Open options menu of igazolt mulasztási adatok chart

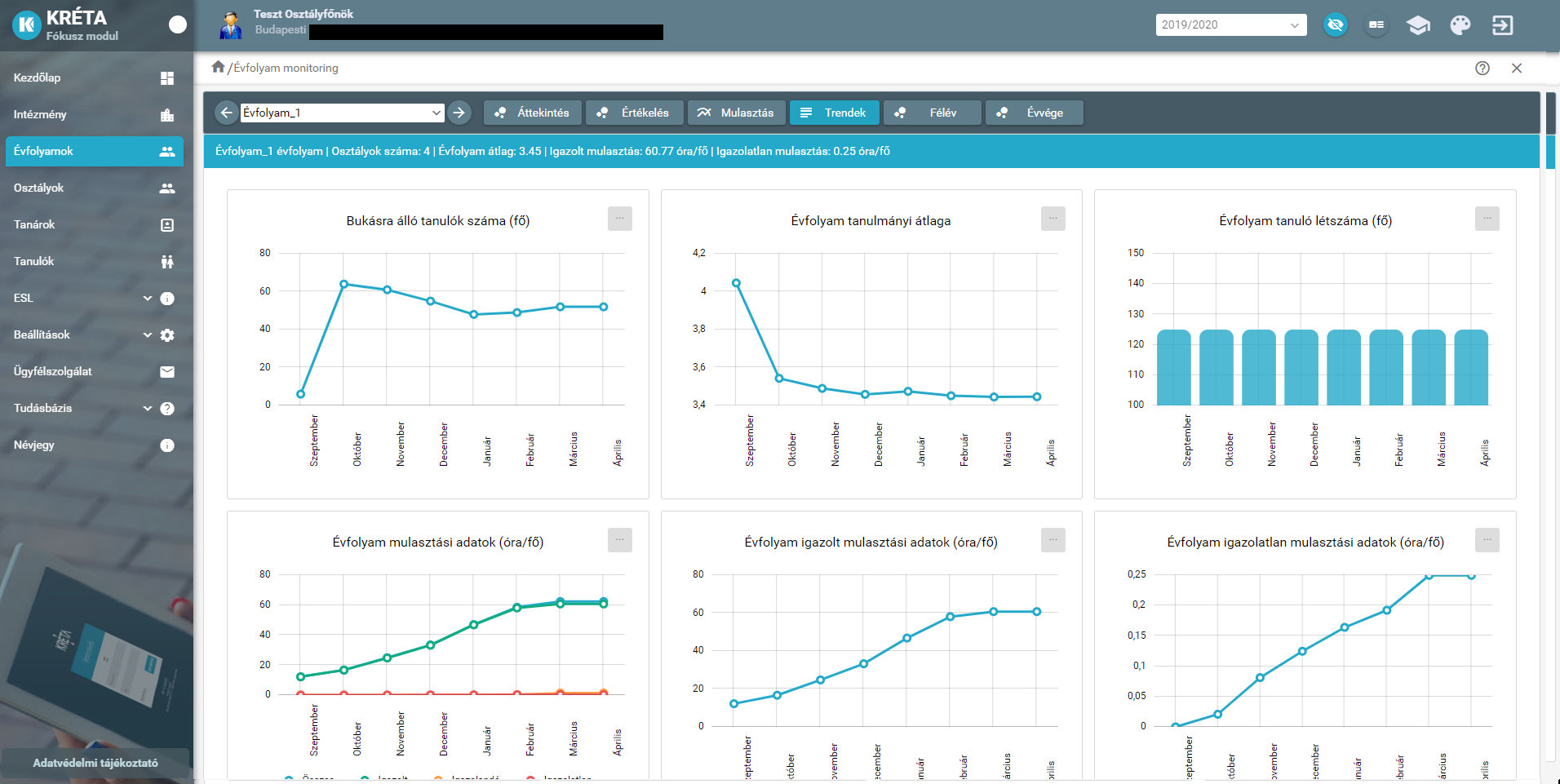click(1053, 540)
